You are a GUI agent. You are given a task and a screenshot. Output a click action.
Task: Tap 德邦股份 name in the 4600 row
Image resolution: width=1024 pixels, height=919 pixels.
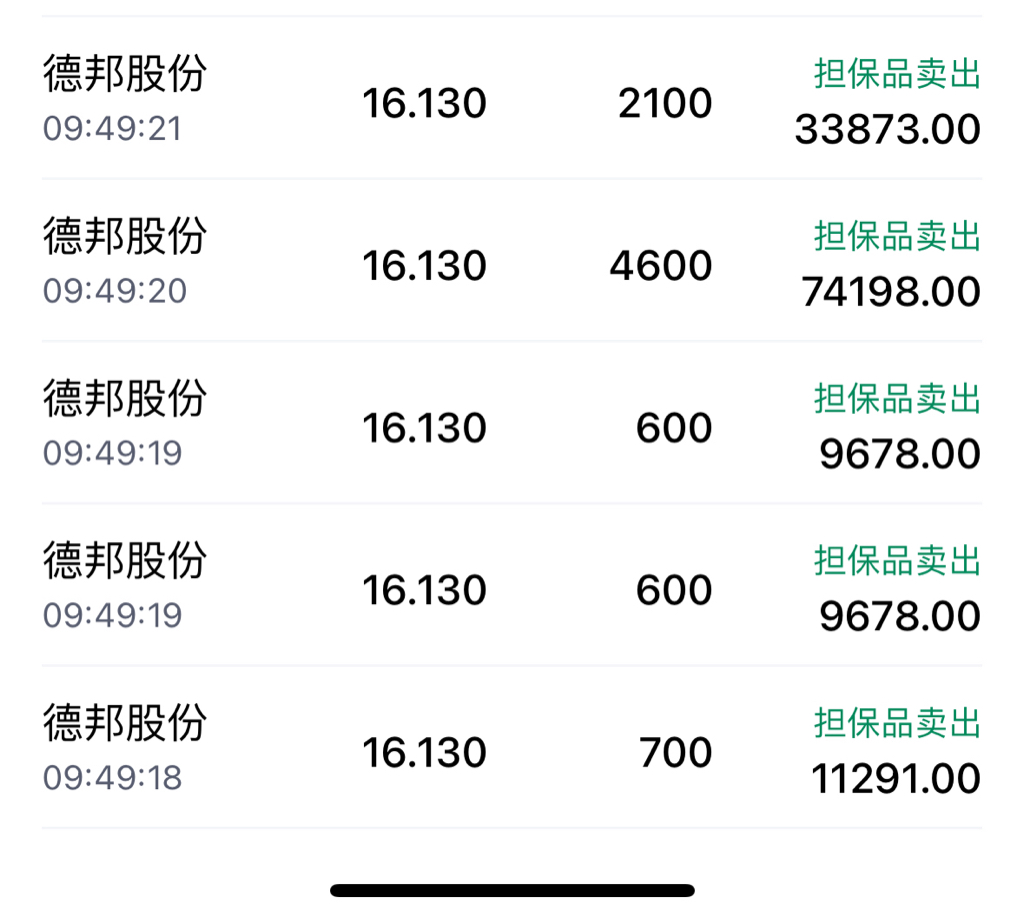tap(125, 236)
